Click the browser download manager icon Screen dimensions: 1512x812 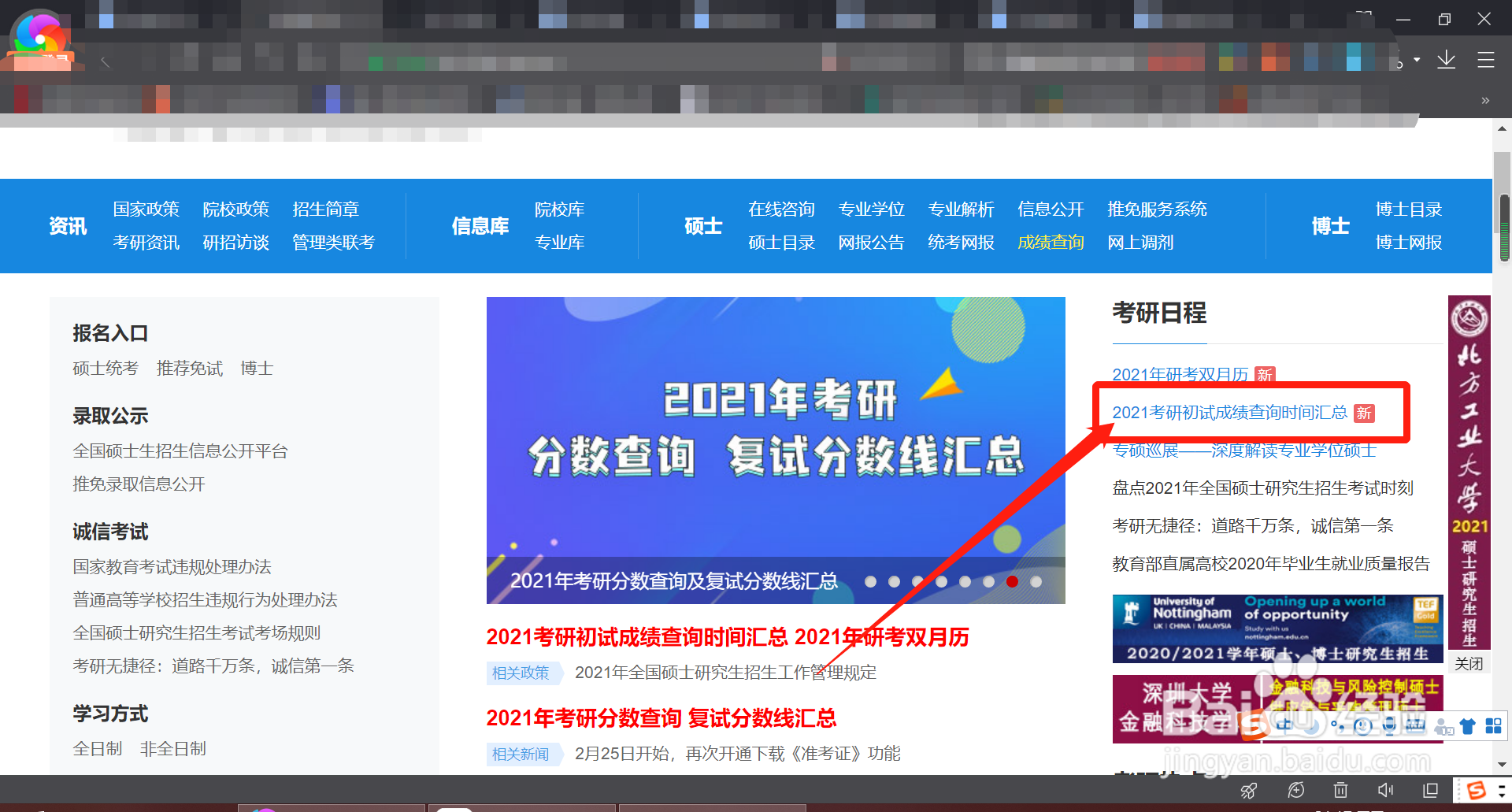tap(1447, 61)
